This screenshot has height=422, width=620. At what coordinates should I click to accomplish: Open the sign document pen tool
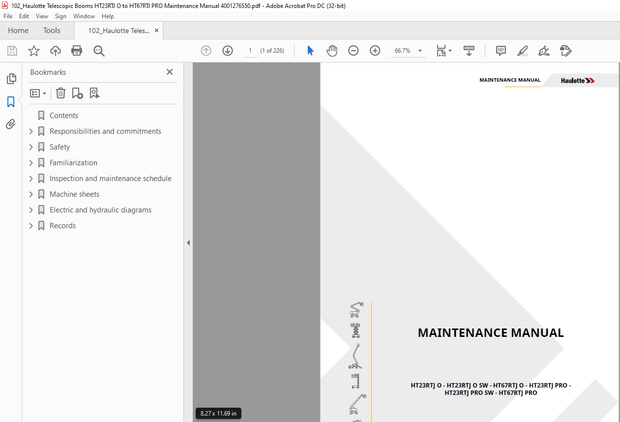(x=544, y=51)
